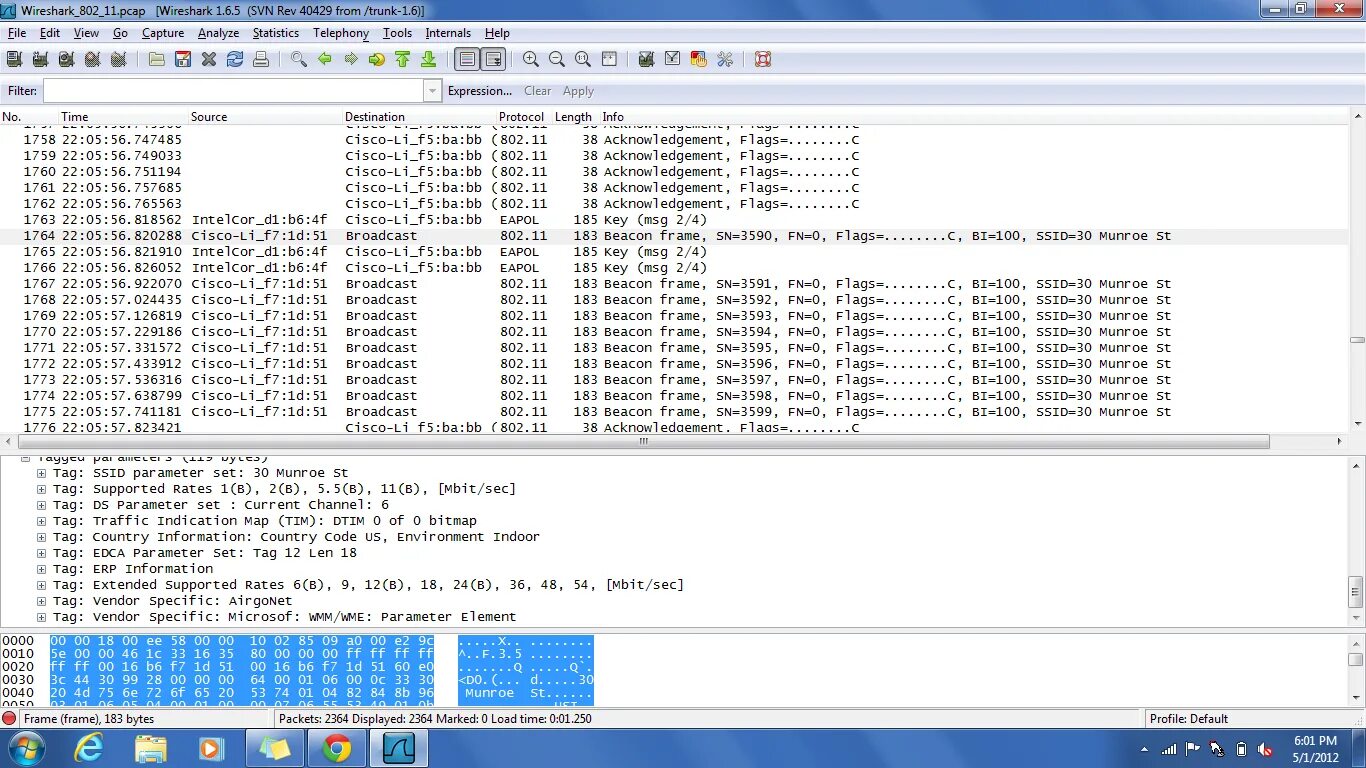Open filter history dropdown arrow
The height and width of the screenshot is (768, 1366).
pyautogui.click(x=432, y=91)
